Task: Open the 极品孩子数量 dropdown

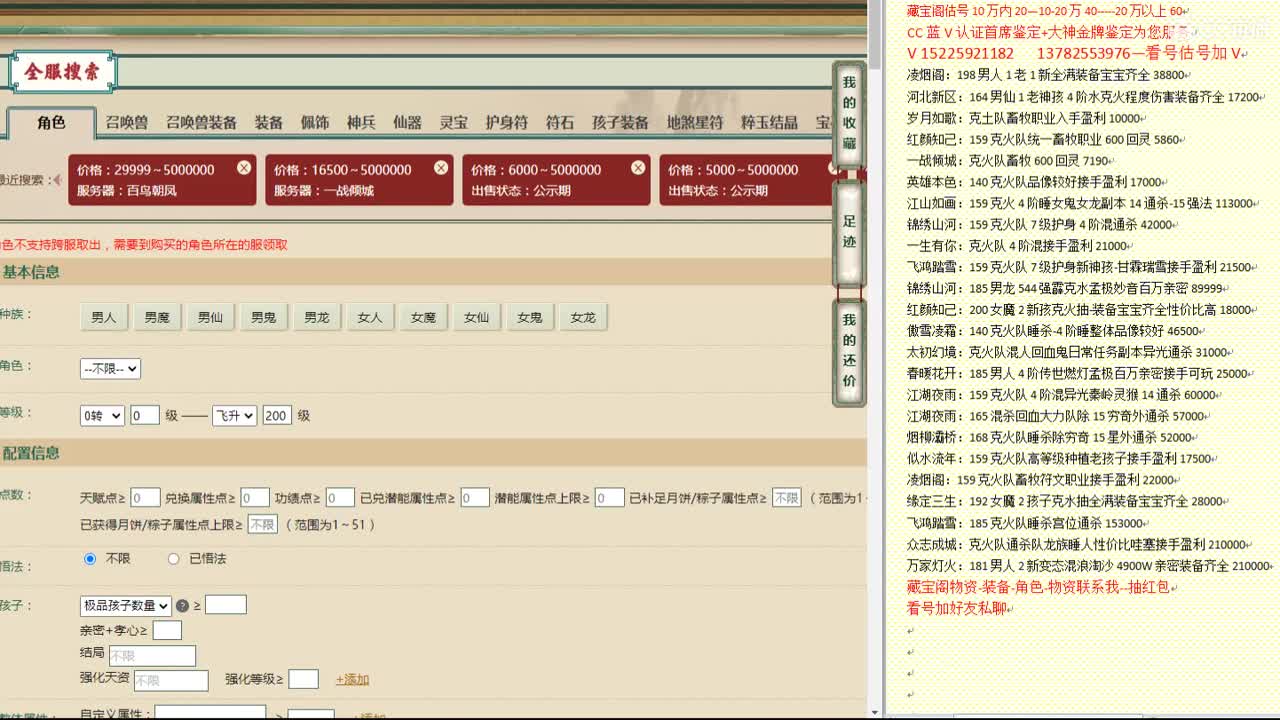Action: (x=126, y=605)
